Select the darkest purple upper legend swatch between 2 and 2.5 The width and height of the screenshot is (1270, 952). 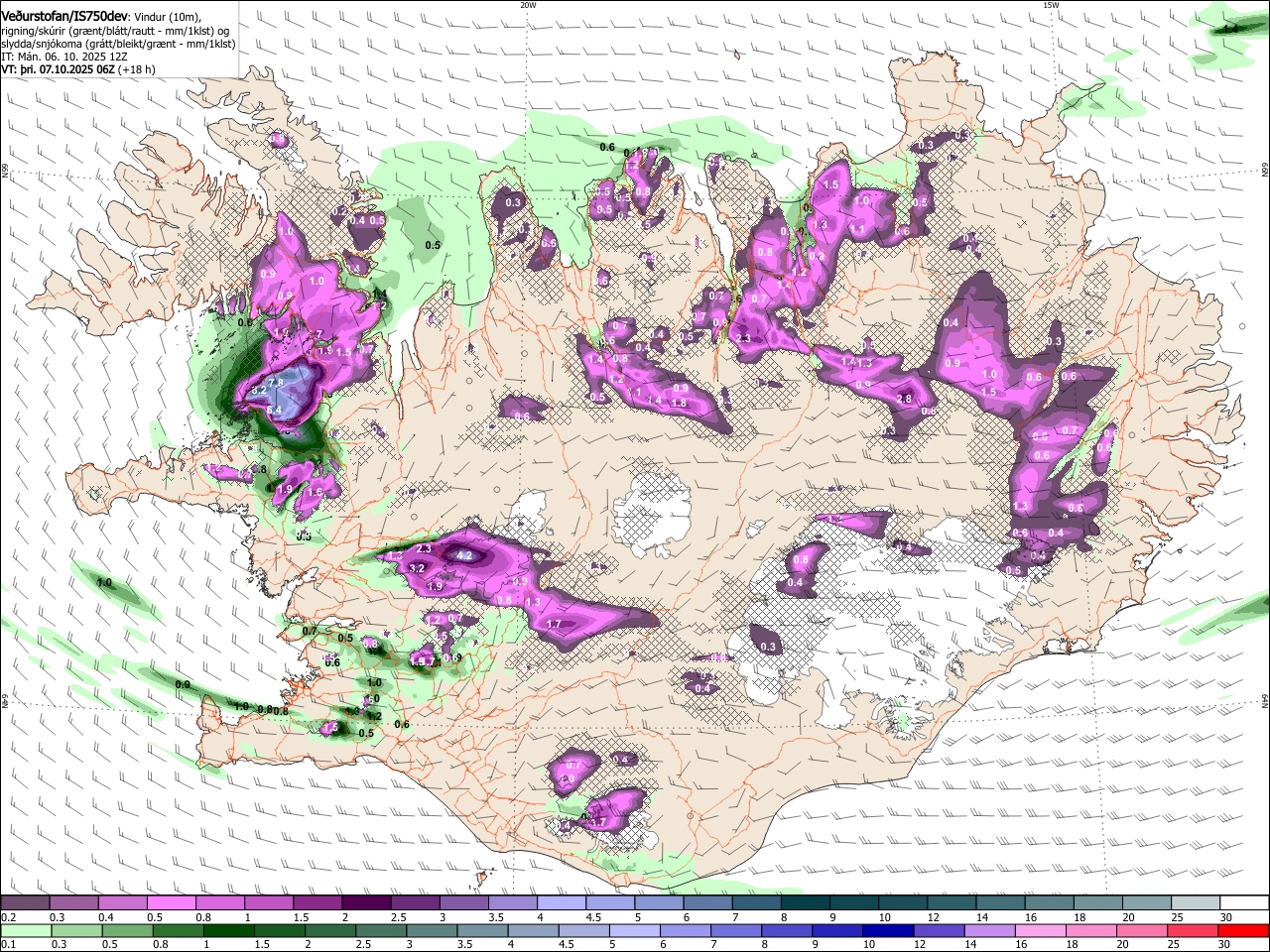(x=366, y=903)
